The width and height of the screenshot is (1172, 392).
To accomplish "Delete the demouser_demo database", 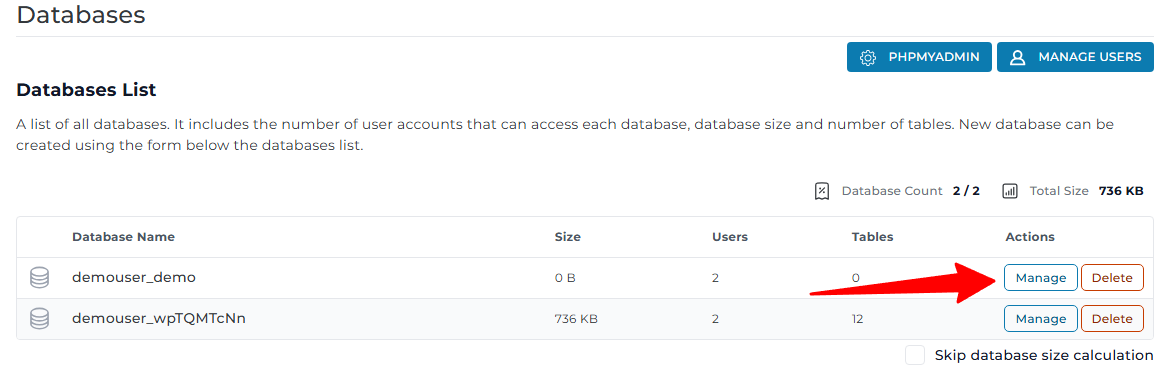I will point(1112,278).
